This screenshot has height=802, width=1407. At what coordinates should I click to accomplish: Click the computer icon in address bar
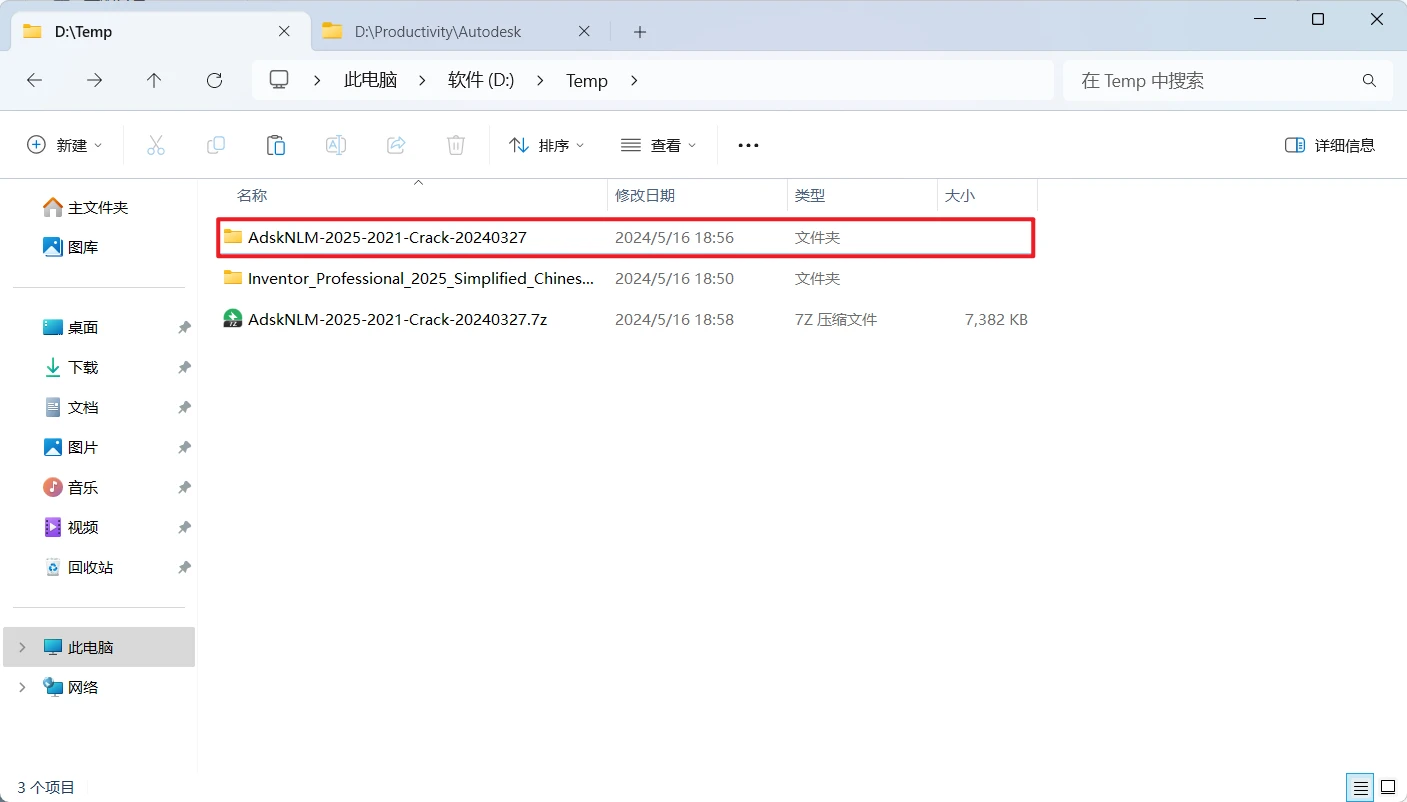[279, 80]
